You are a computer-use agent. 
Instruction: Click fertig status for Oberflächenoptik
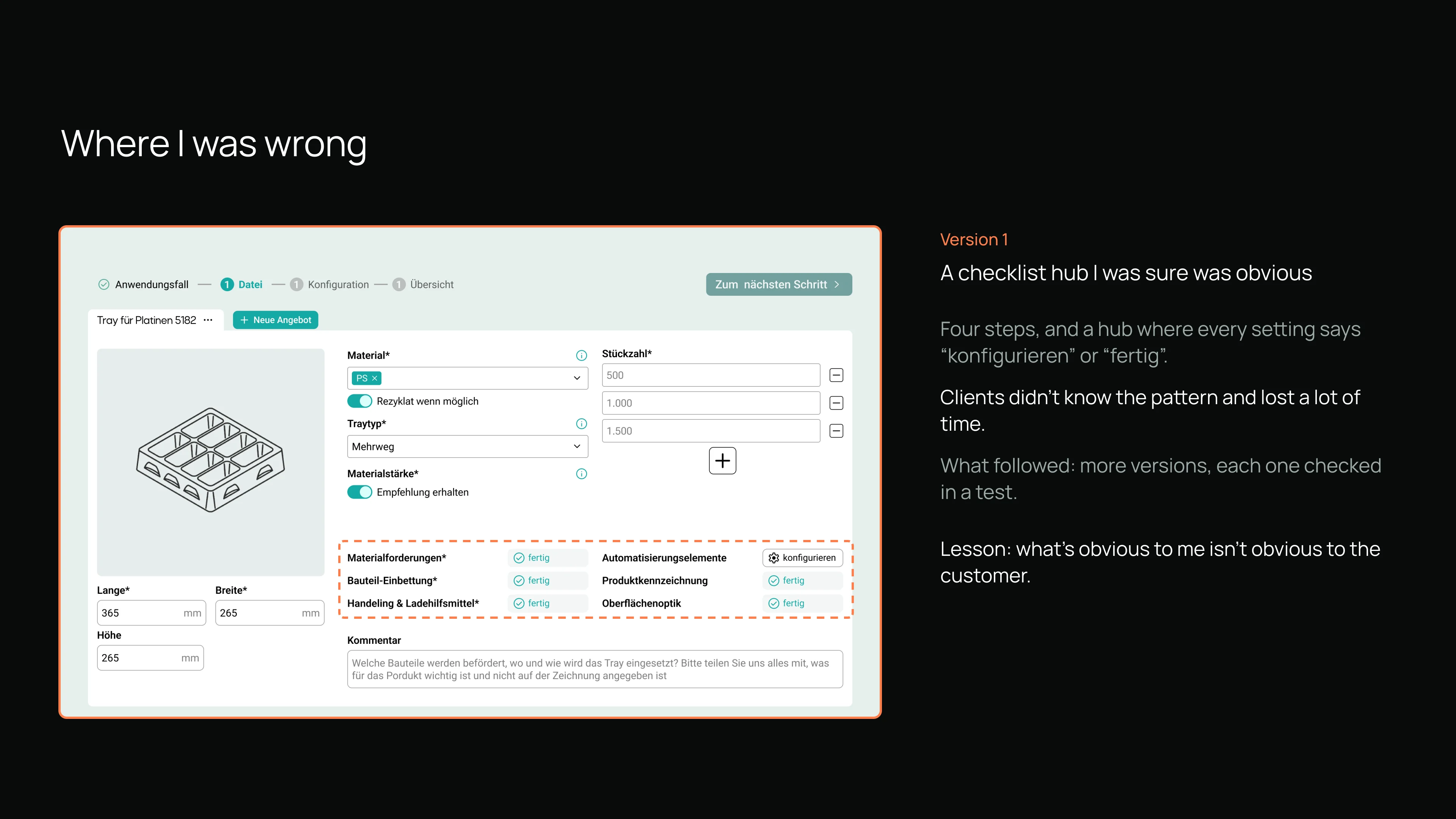tap(803, 603)
